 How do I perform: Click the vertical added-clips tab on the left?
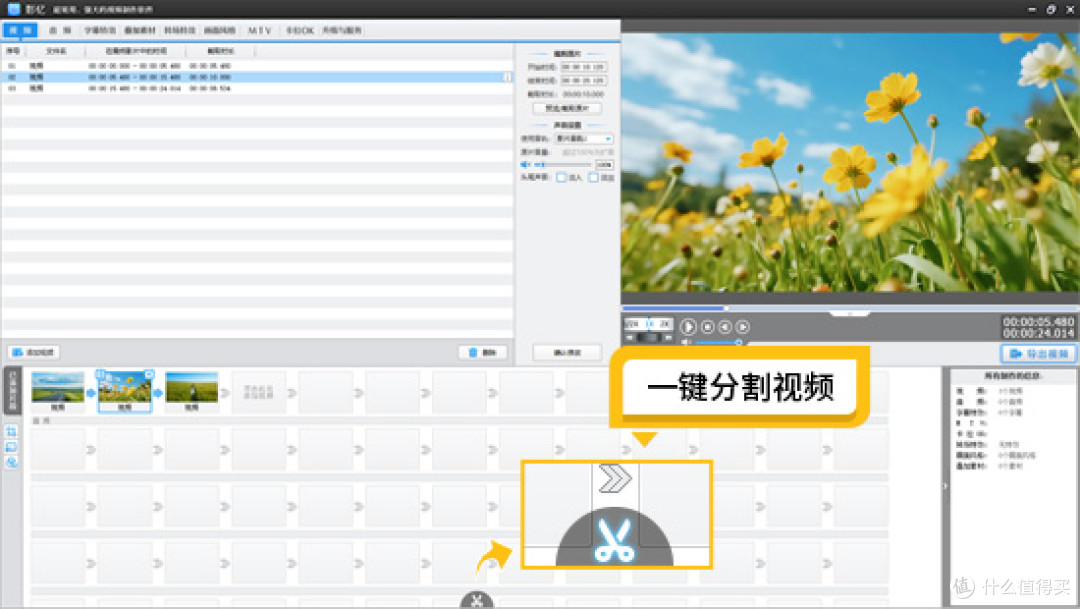tap(12, 391)
